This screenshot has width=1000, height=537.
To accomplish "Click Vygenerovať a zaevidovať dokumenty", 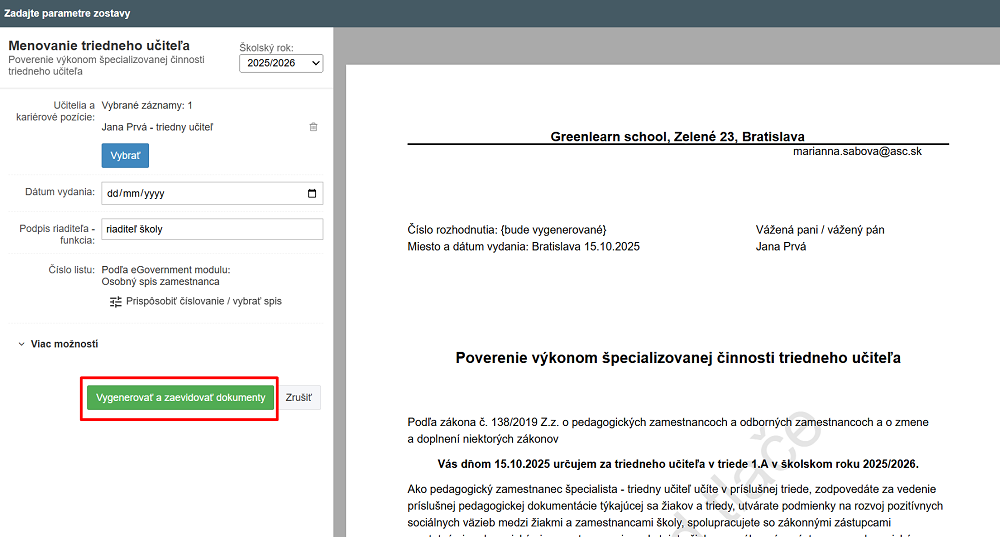I will coord(180,397).
